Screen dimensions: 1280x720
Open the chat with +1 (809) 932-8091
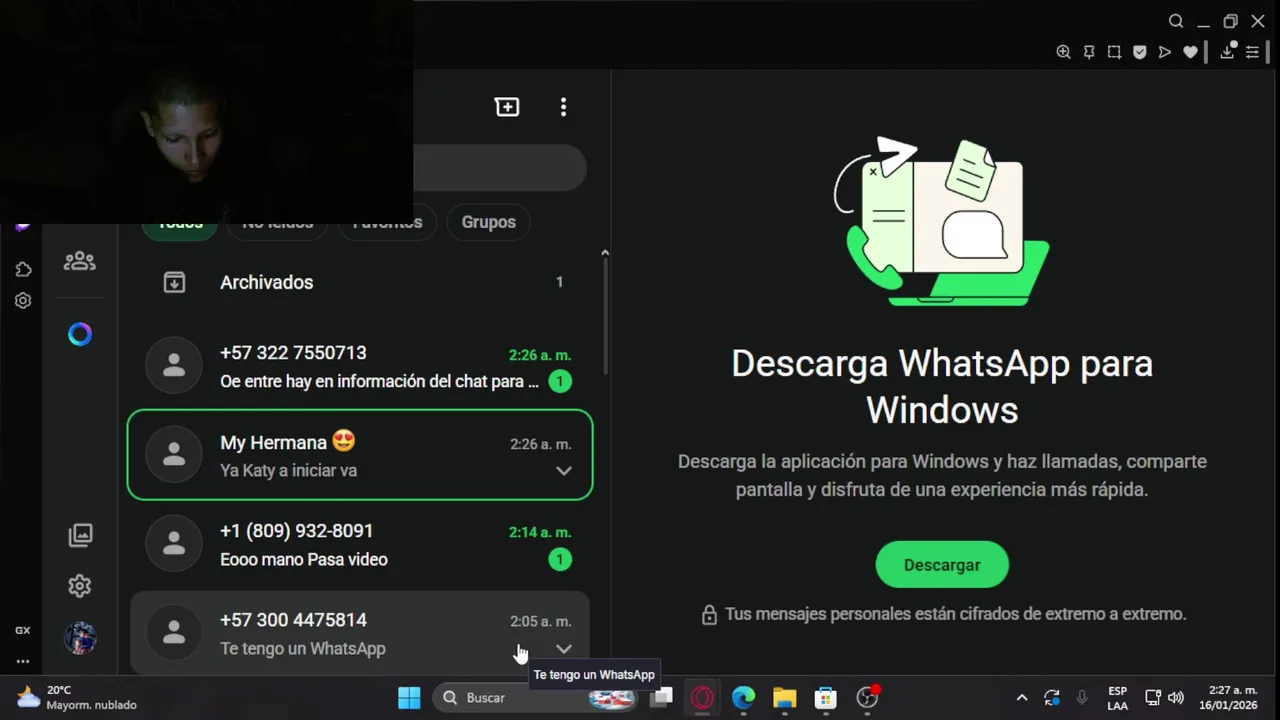[360, 544]
